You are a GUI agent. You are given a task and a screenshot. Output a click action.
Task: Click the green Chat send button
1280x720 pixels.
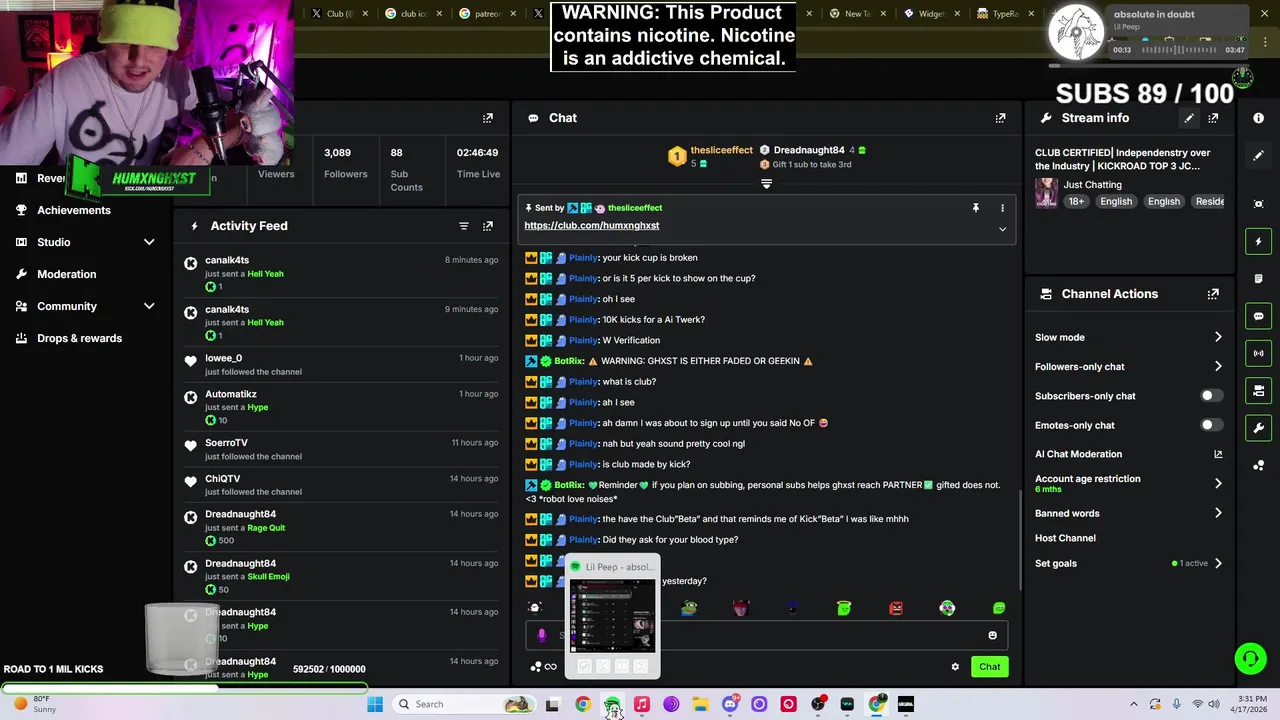coord(989,667)
